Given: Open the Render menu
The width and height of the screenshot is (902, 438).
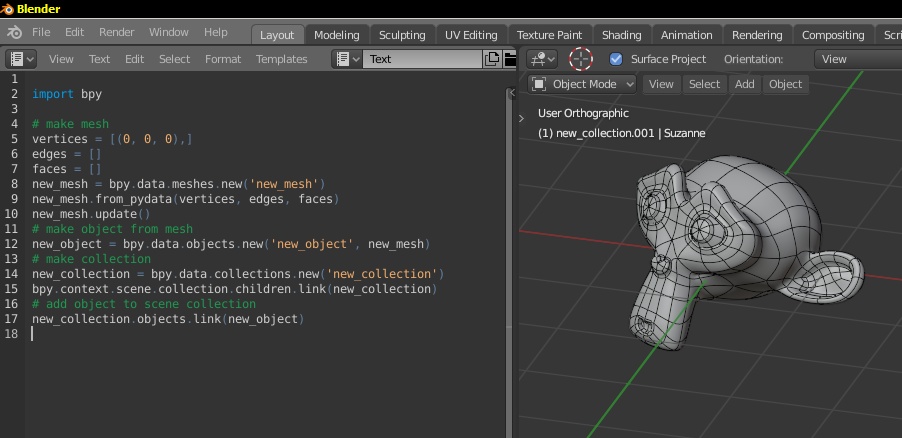Looking at the screenshot, I should (x=117, y=32).
